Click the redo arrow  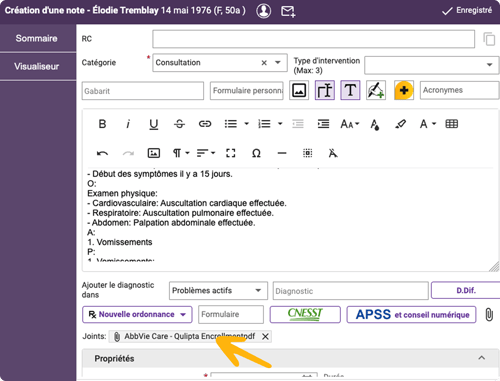[x=128, y=153]
